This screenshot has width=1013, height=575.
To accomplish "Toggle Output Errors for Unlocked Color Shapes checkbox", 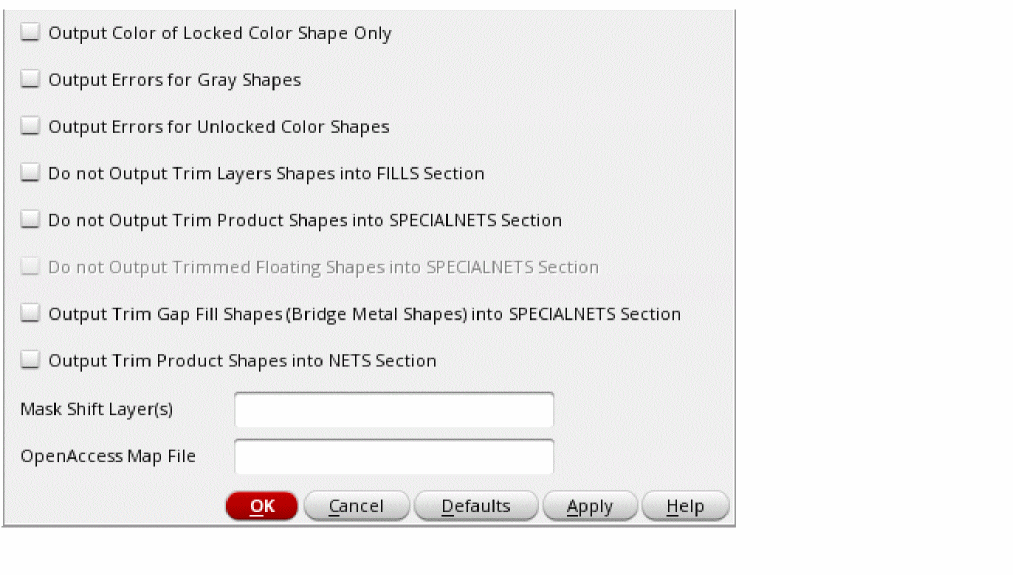I will click(x=31, y=127).
